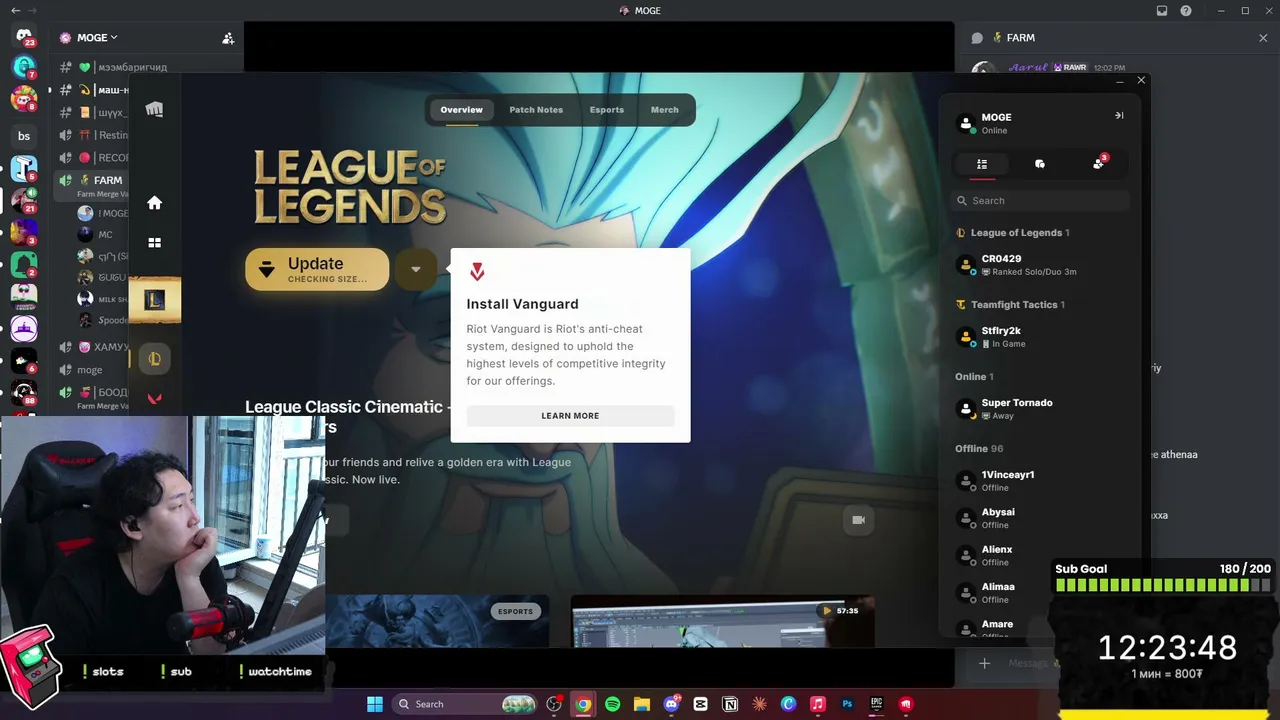
Task: Open the Windows Start menu
Action: pyautogui.click(x=374, y=704)
